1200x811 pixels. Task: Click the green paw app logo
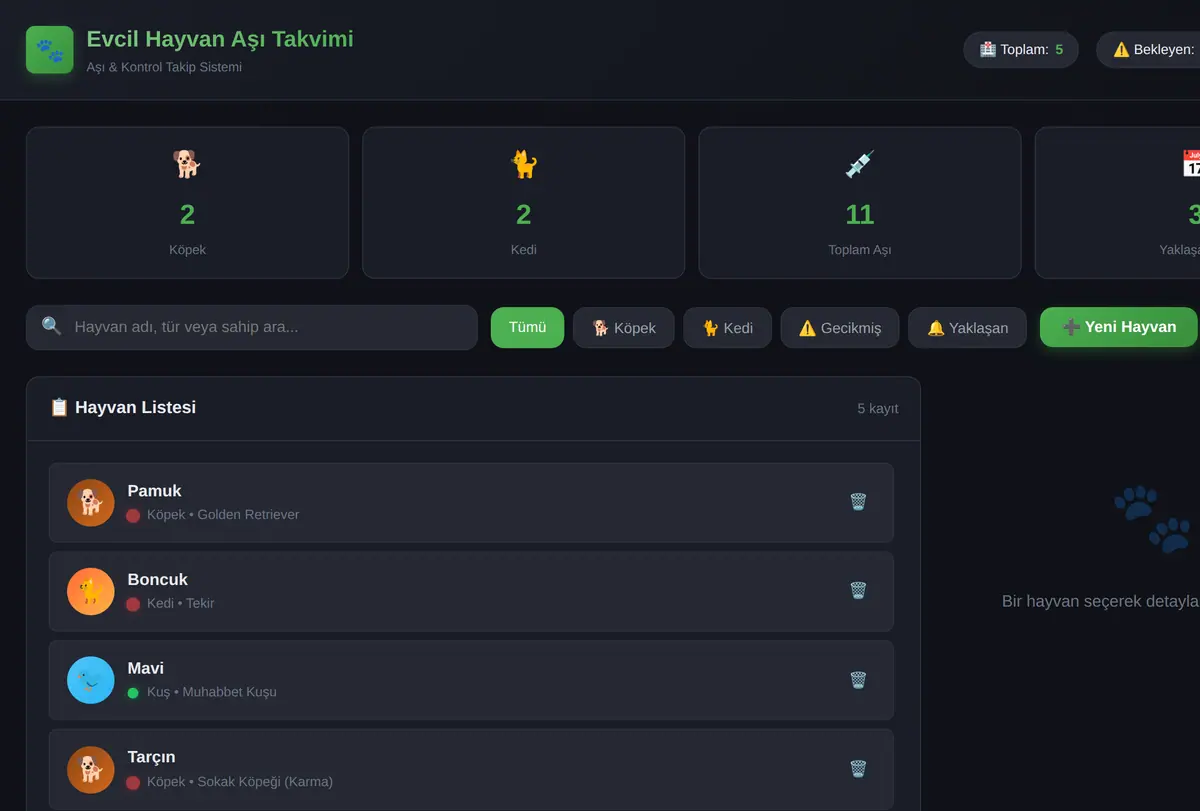pos(50,50)
